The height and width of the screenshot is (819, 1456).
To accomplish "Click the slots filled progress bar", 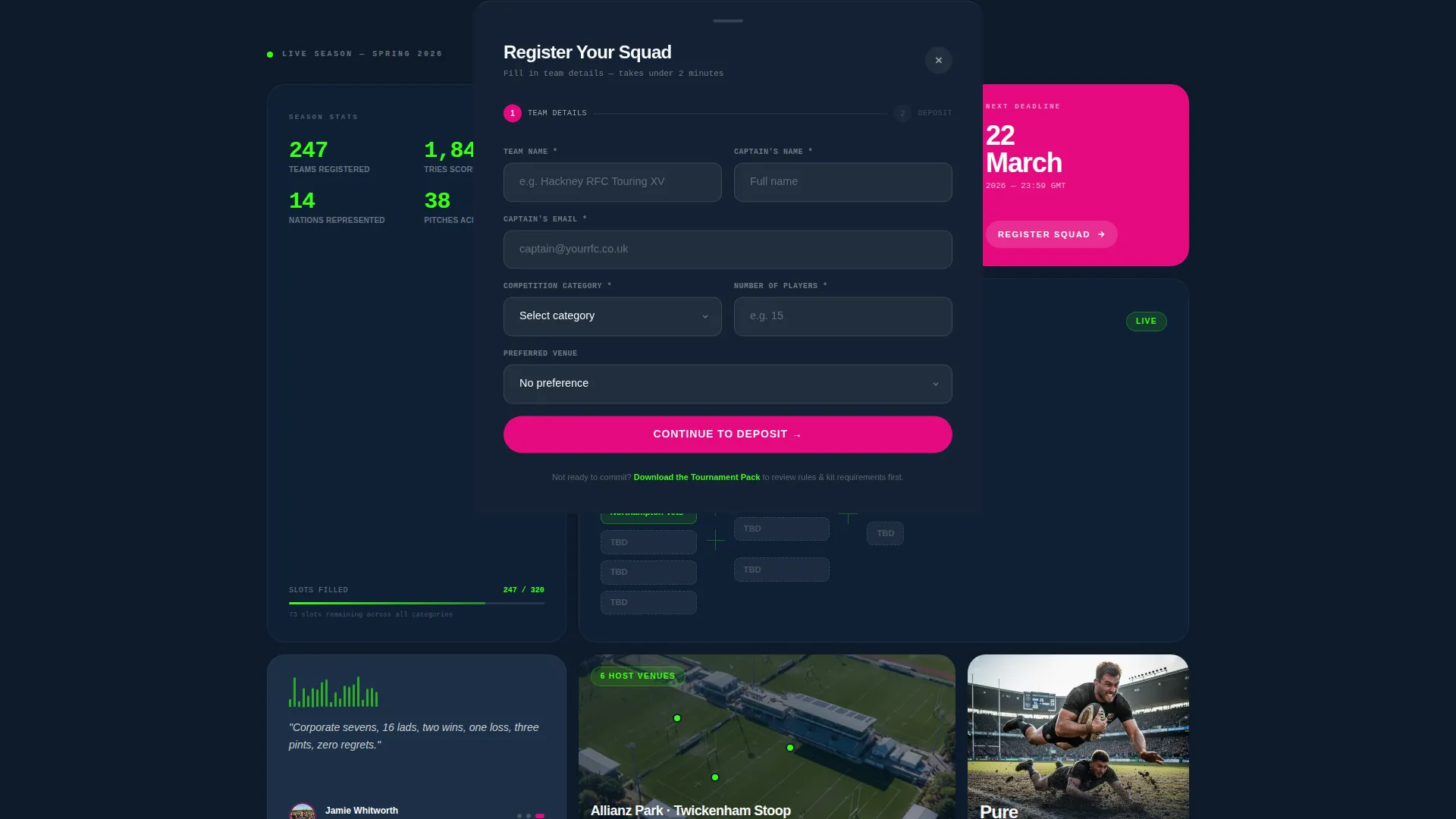I will [416, 603].
